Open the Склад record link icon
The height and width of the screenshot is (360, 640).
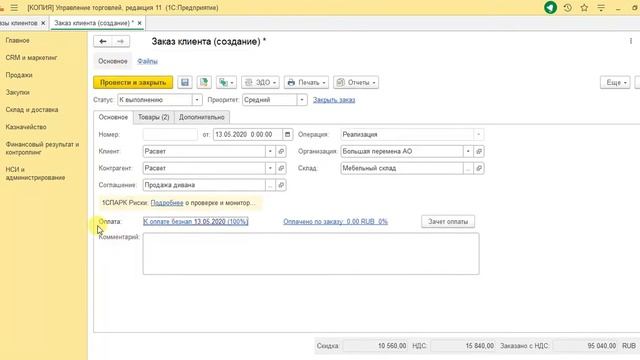479,168
